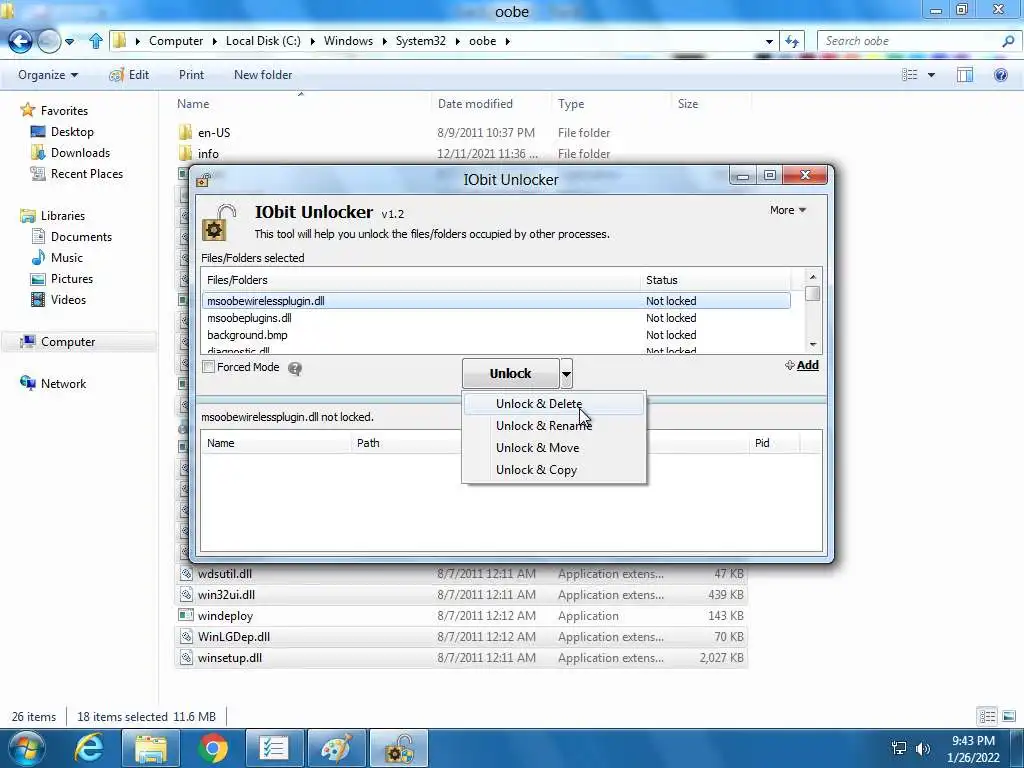Click the Search oobe input field
Screen dimensions: 1024x768
pos(911,41)
